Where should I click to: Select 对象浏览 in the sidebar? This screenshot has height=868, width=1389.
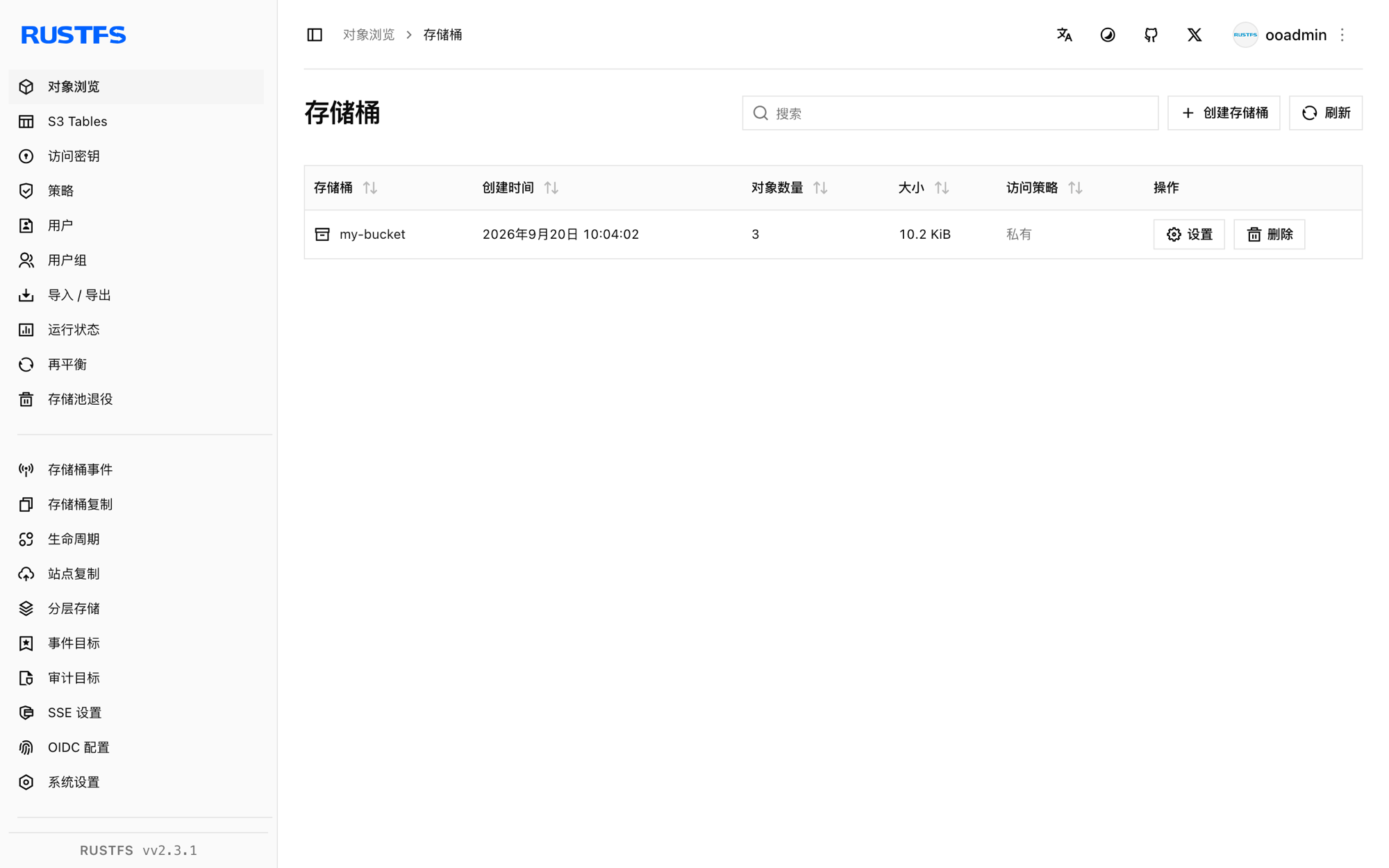(136, 87)
